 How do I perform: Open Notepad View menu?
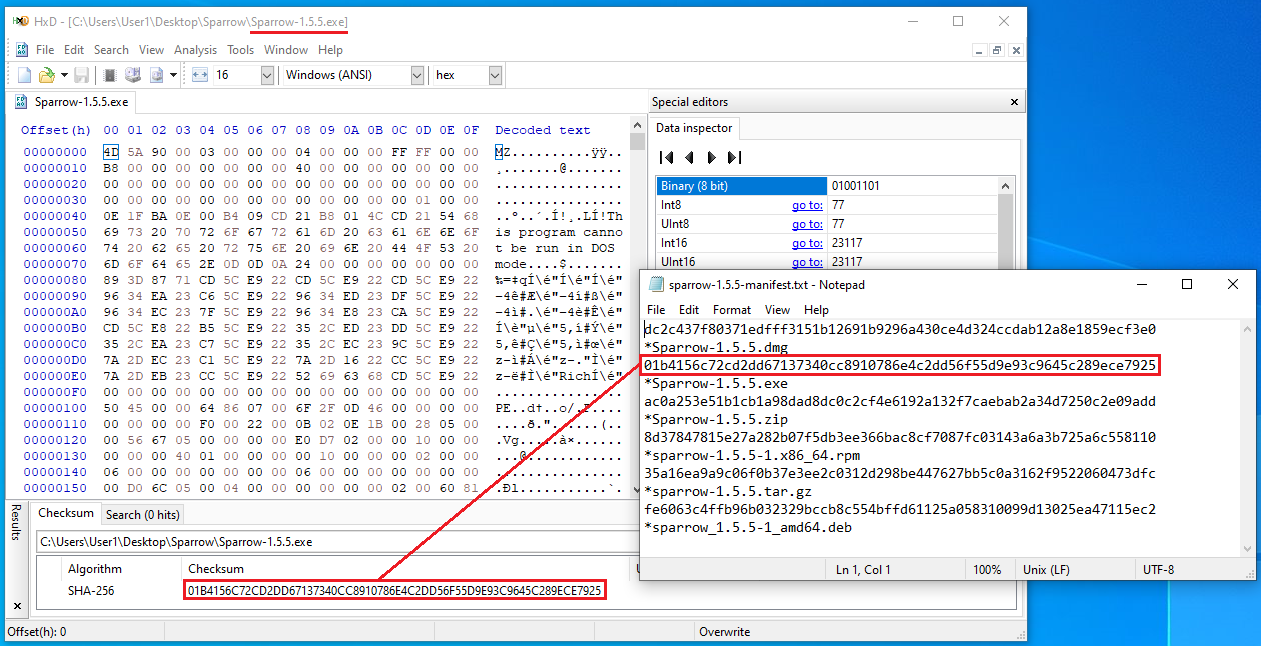[778, 310]
